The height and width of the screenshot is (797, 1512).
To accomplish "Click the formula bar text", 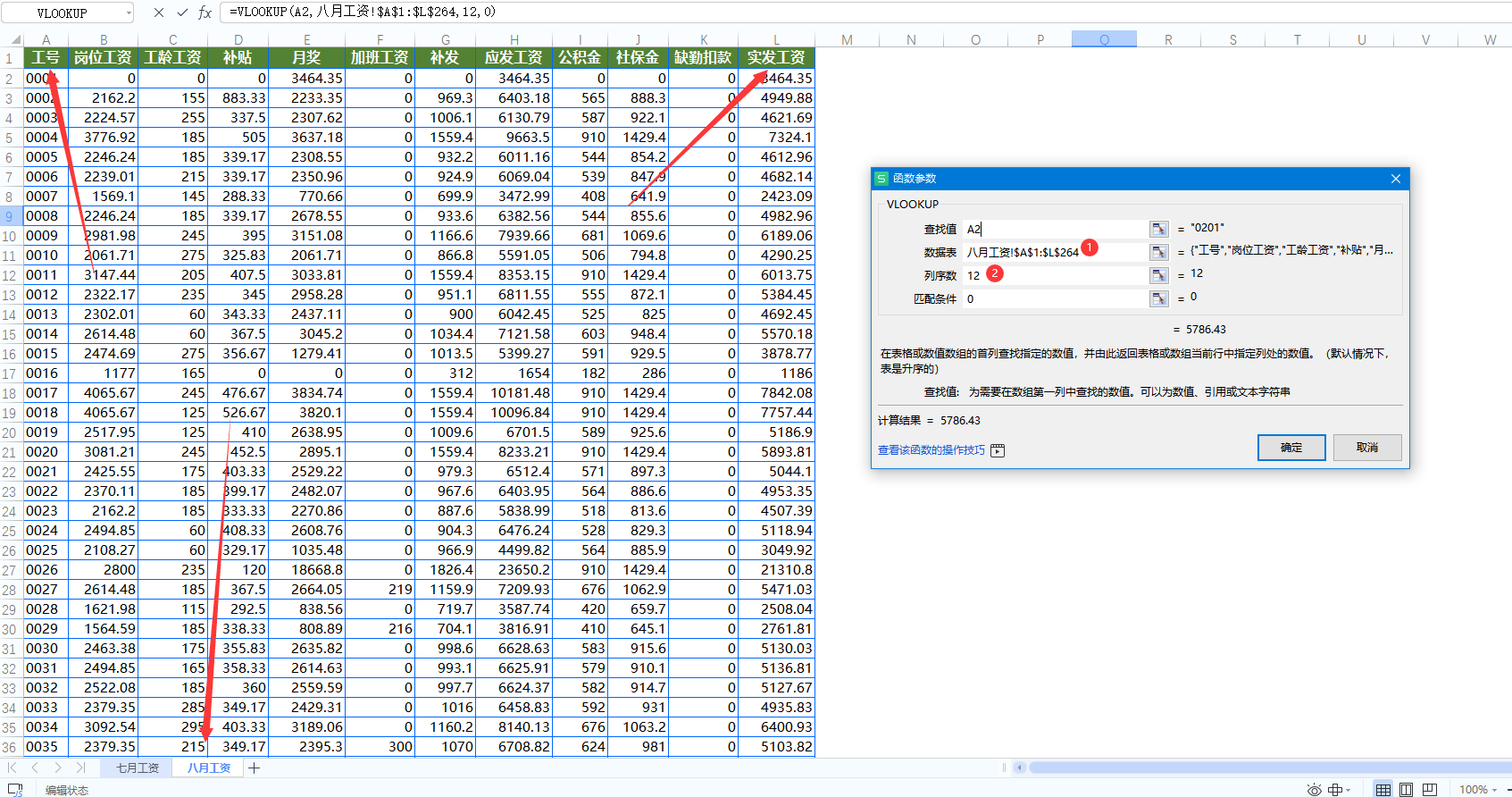I will pyautogui.click(x=363, y=12).
